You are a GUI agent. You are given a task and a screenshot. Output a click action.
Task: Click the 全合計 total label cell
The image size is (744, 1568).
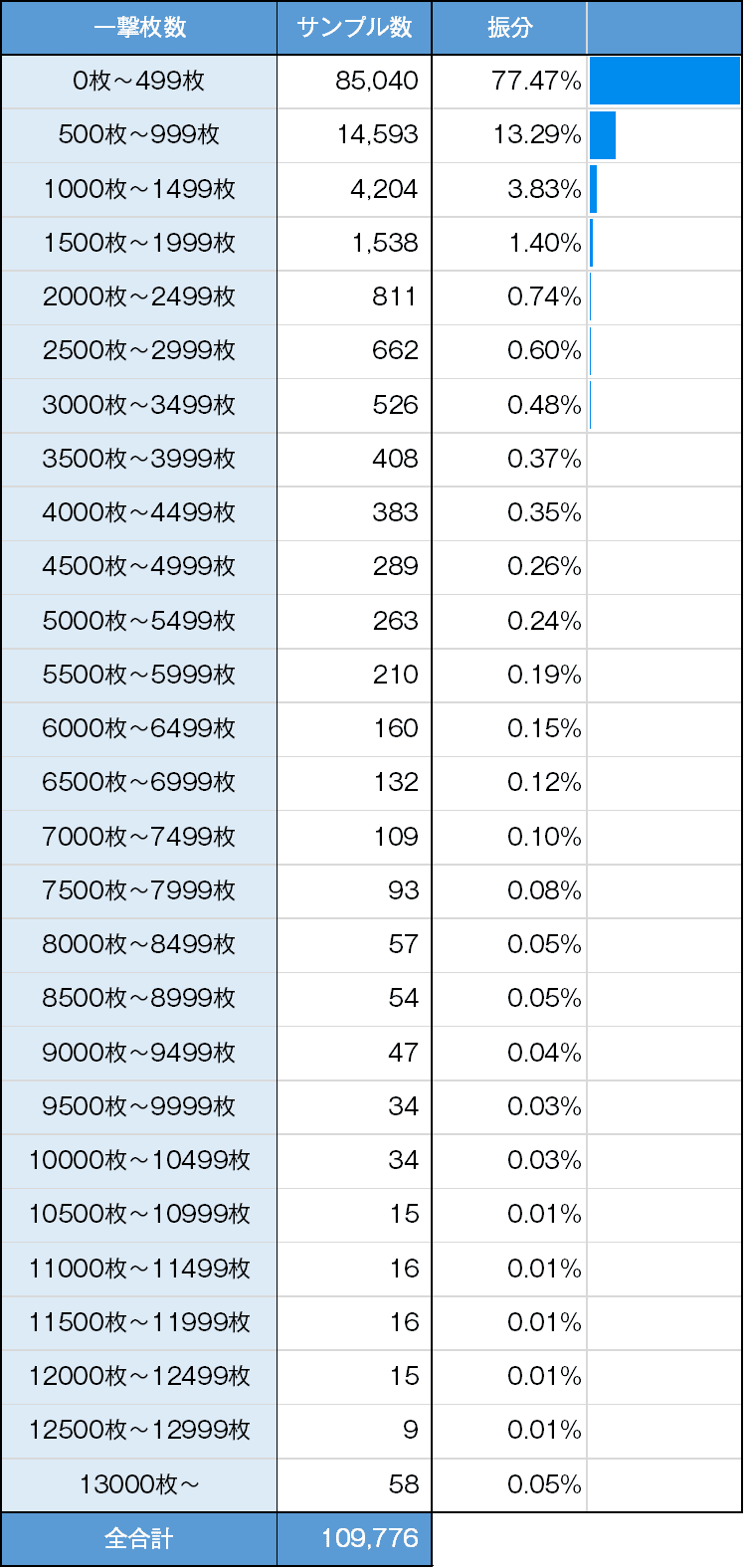(139, 1539)
